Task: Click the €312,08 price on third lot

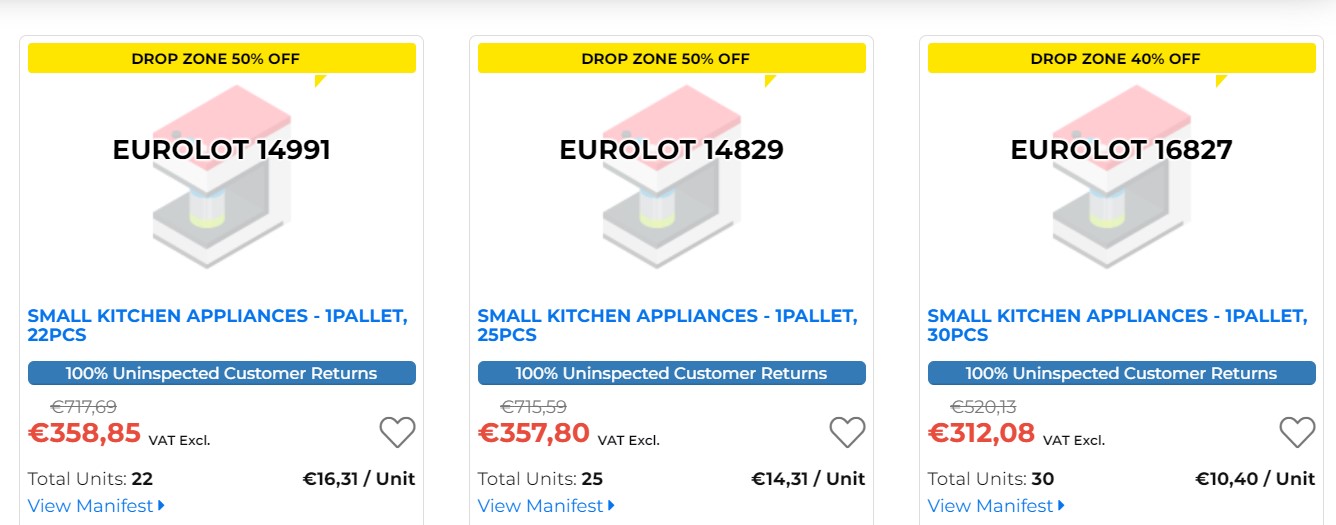Action: click(981, 433)
